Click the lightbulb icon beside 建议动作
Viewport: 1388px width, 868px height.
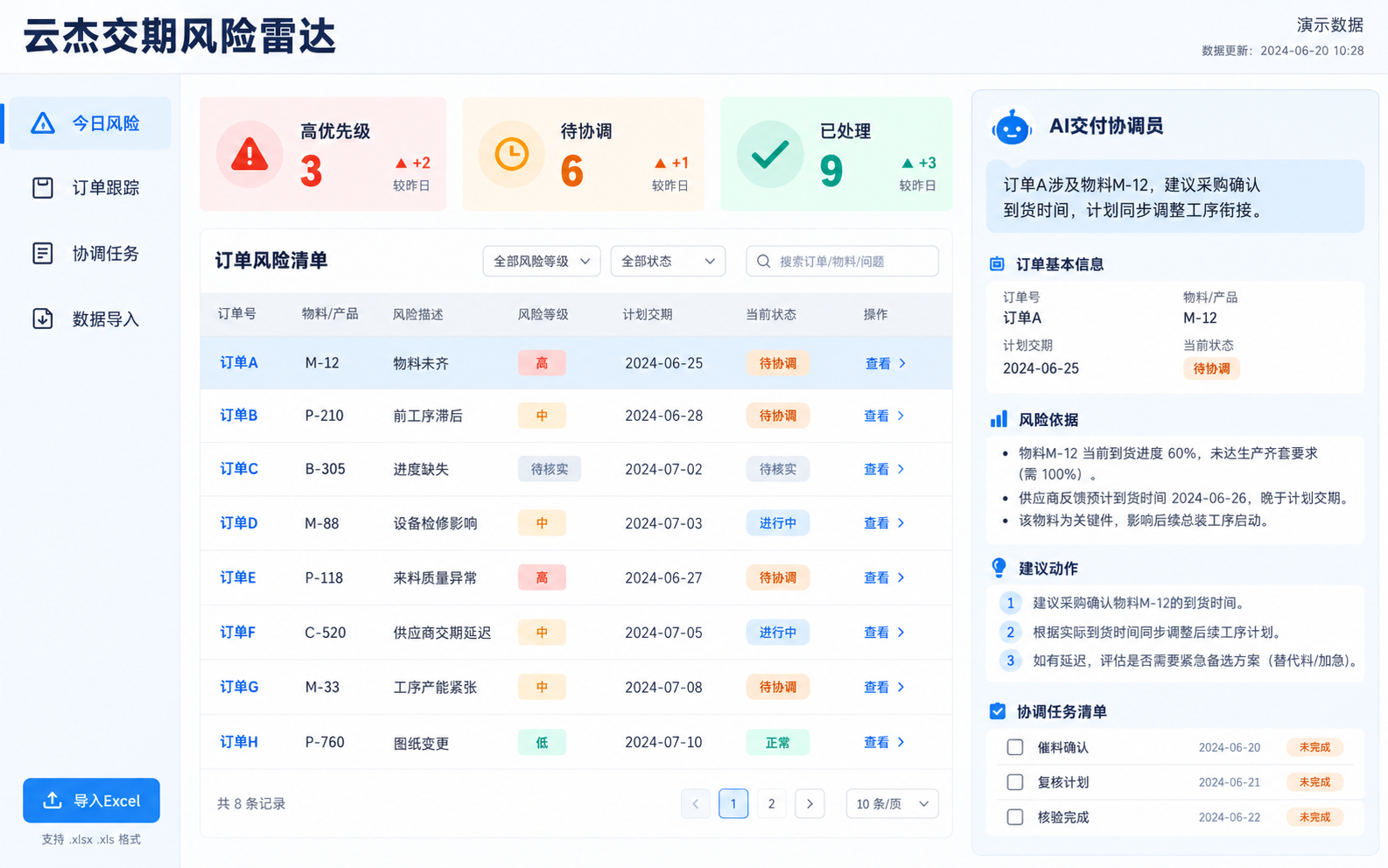coord(999,568)
